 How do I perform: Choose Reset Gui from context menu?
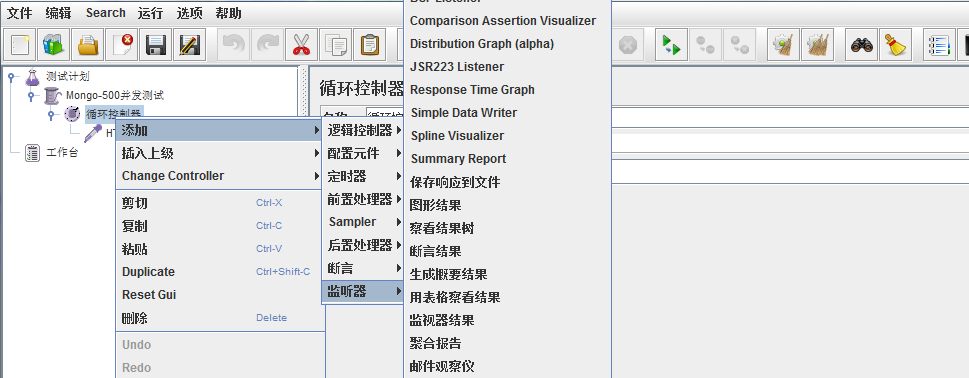coord(219,295)
